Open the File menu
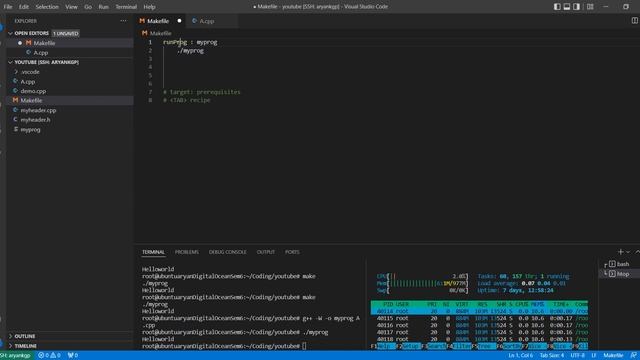Image resolution: width=640 pixels, height=360 pixels. [8, 7]
